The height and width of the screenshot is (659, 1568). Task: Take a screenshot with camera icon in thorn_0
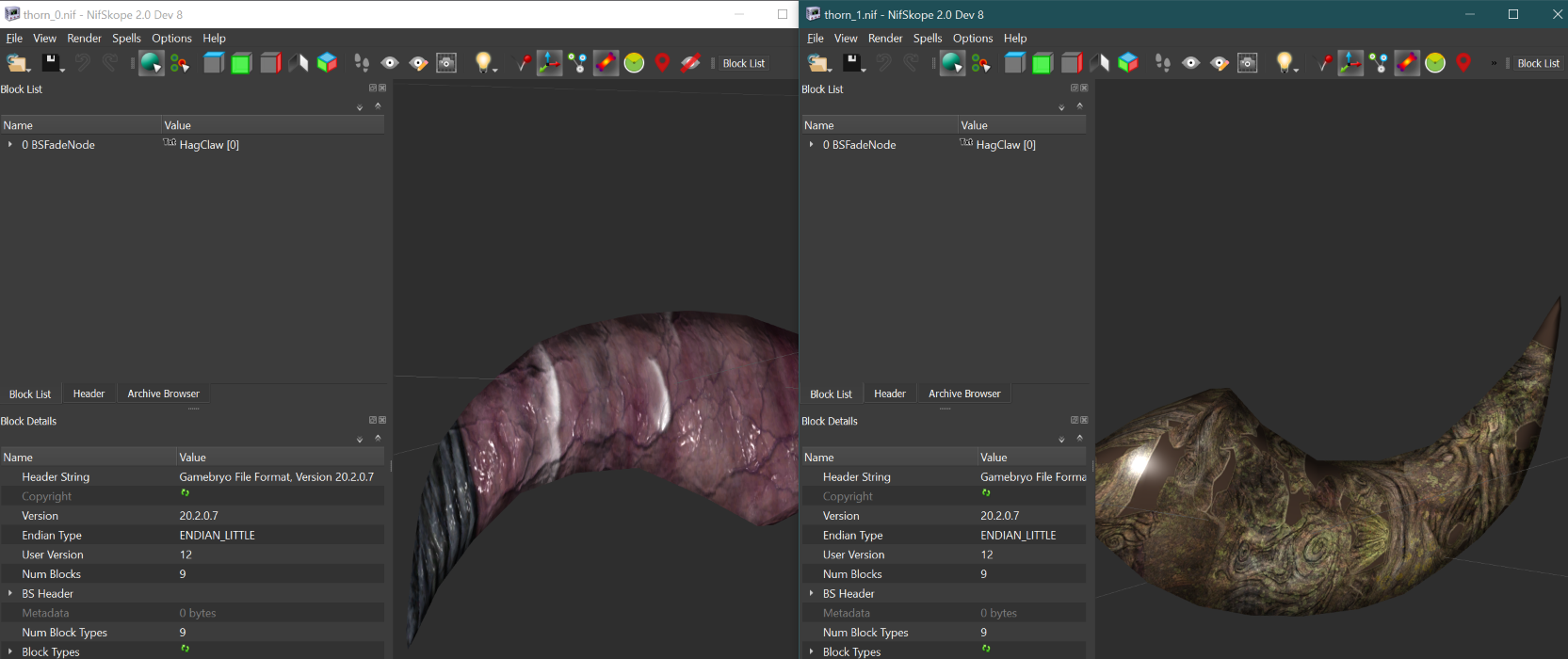446,63
